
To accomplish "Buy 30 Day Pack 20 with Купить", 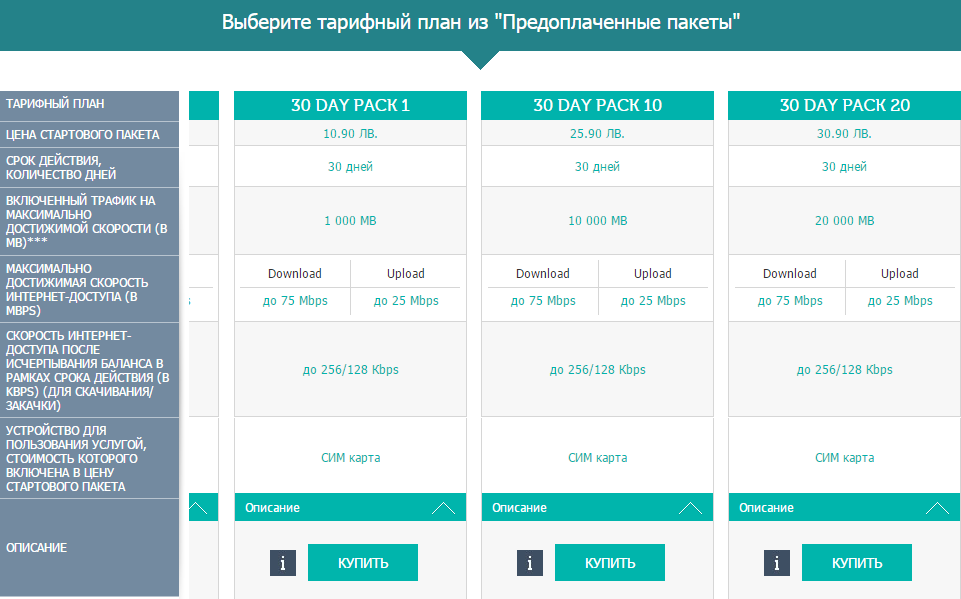I will (x=857, y=562).
